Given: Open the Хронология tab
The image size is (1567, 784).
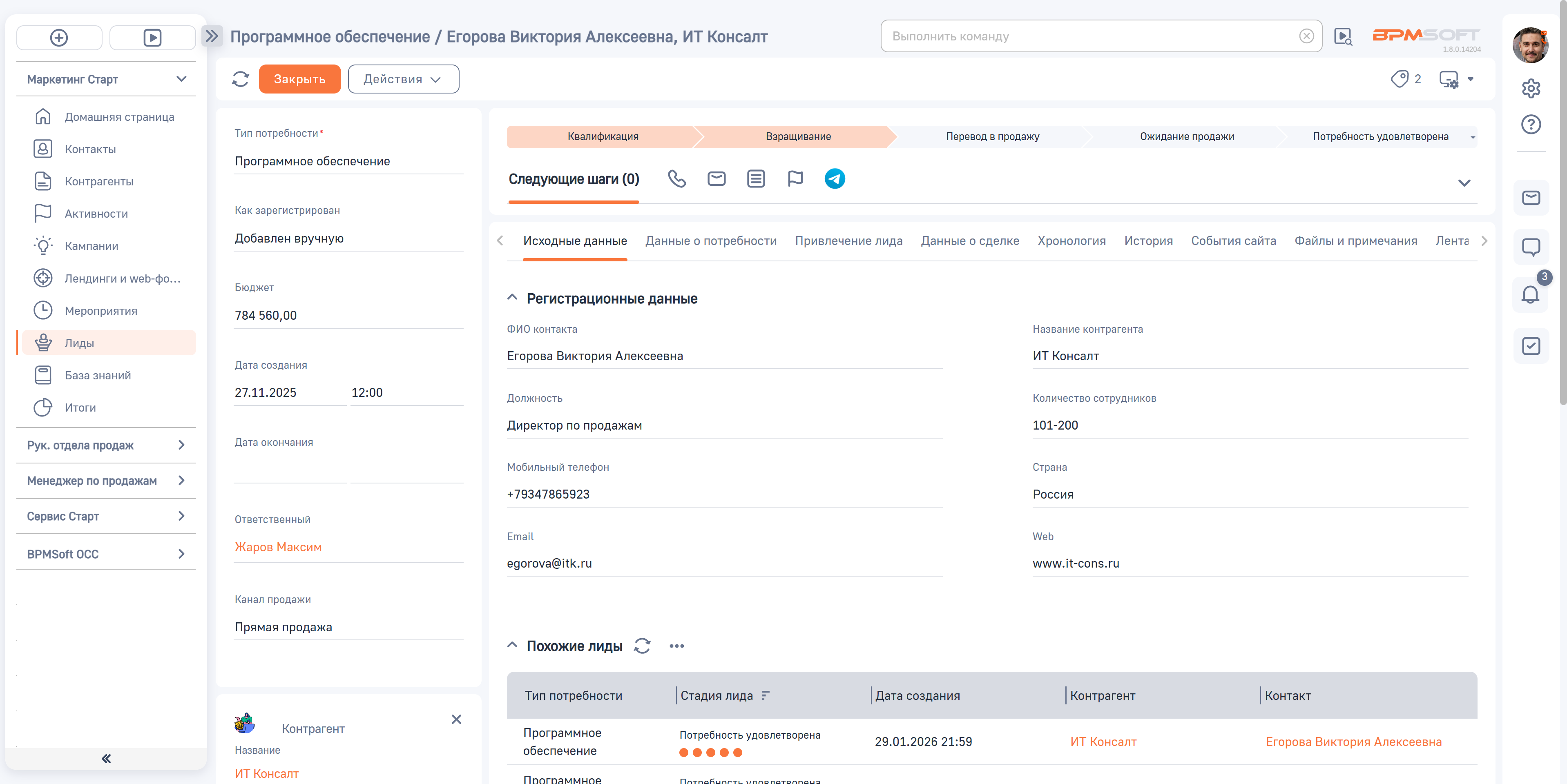Looking at the screenshot, I should 1071,240.
